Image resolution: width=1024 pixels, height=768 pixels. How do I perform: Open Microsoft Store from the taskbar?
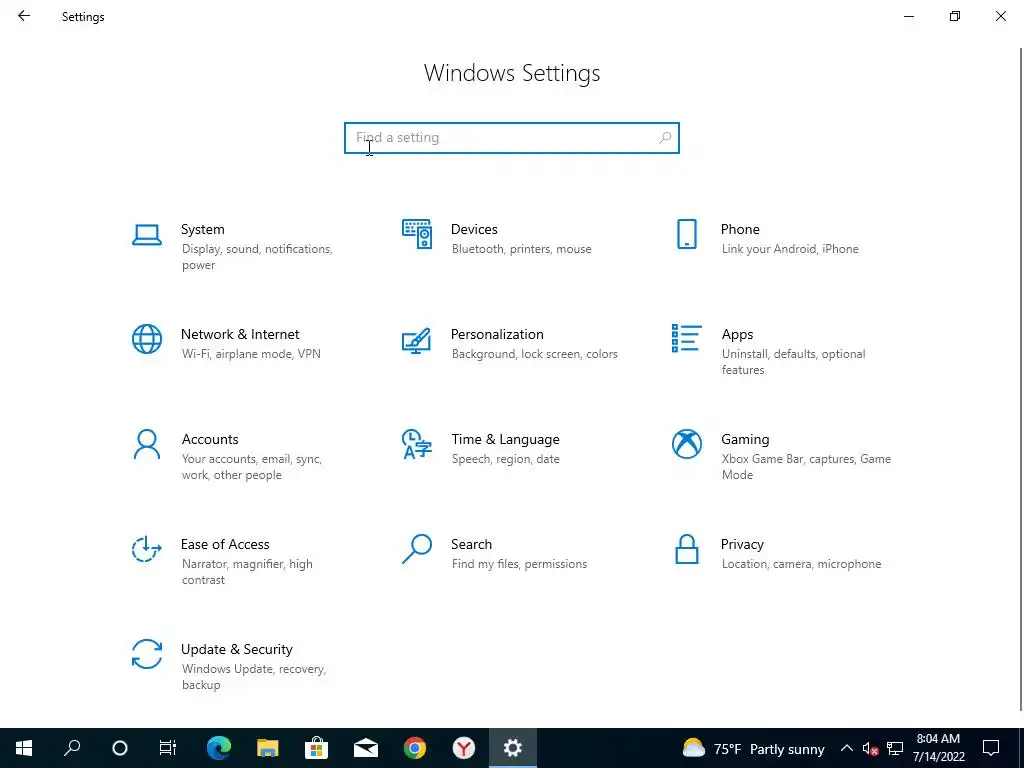coord(317,748)
